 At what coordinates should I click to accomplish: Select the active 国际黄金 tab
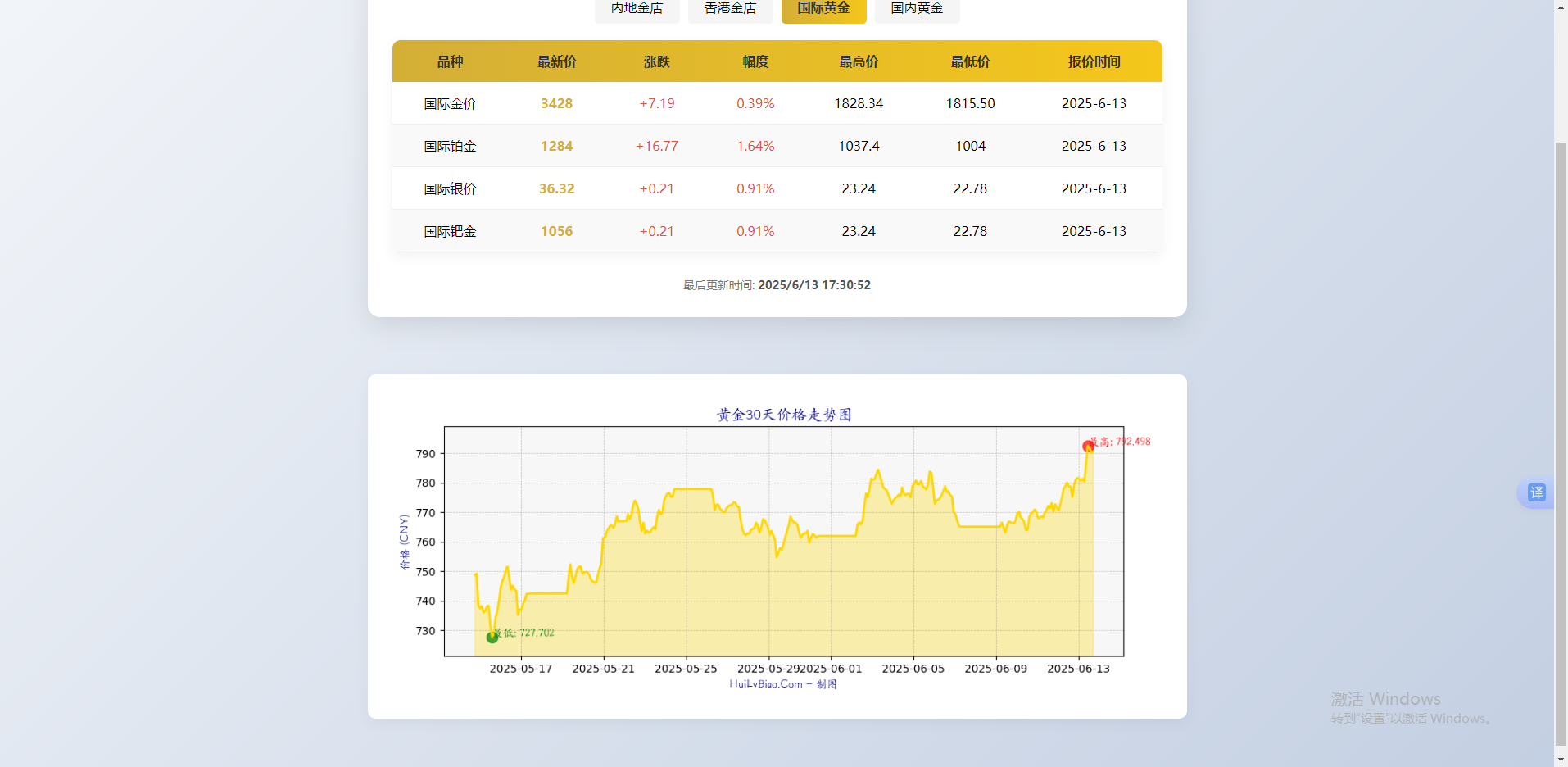(823, 11)
